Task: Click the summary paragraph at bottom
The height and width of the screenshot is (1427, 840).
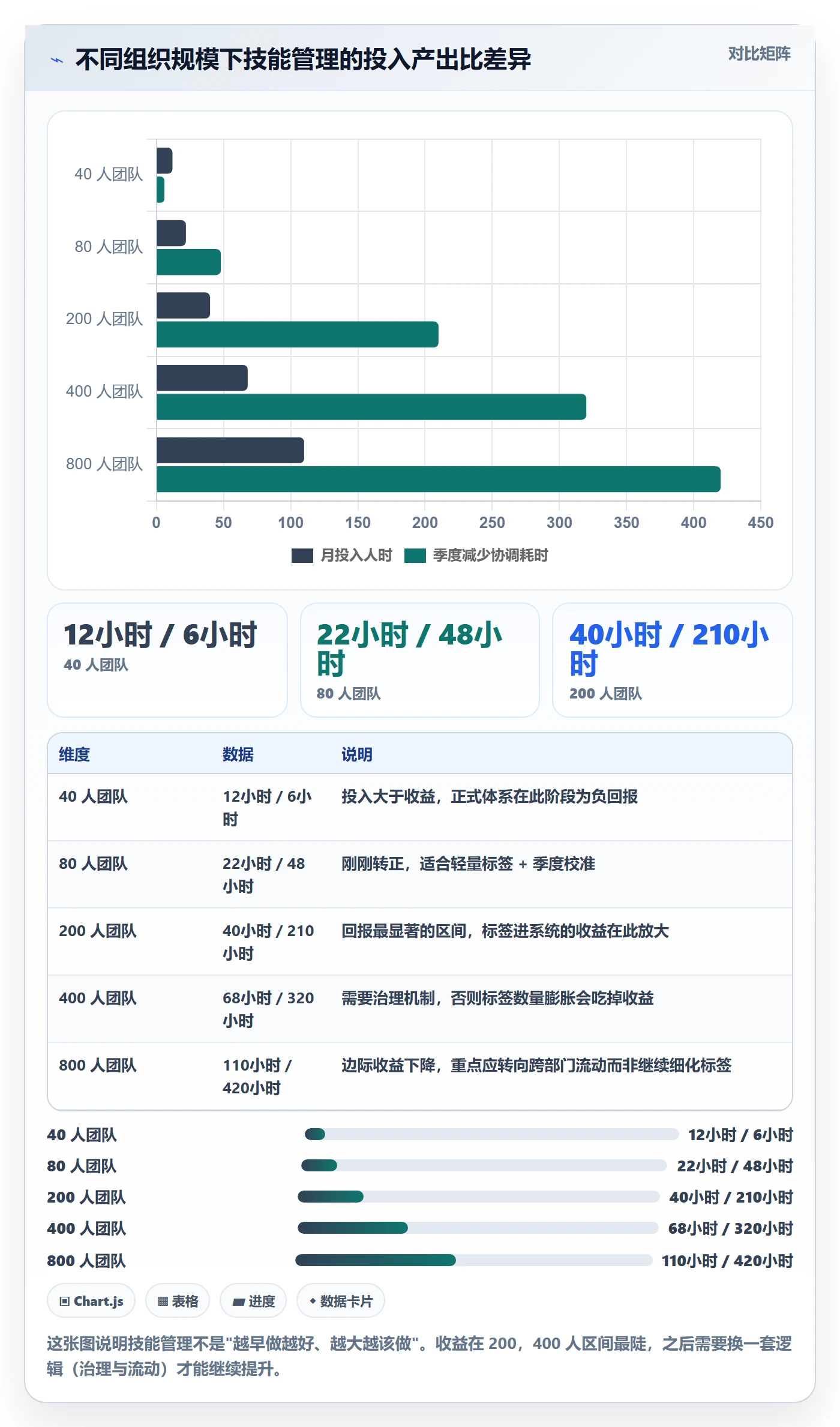Action: (x=419, y=1356)
